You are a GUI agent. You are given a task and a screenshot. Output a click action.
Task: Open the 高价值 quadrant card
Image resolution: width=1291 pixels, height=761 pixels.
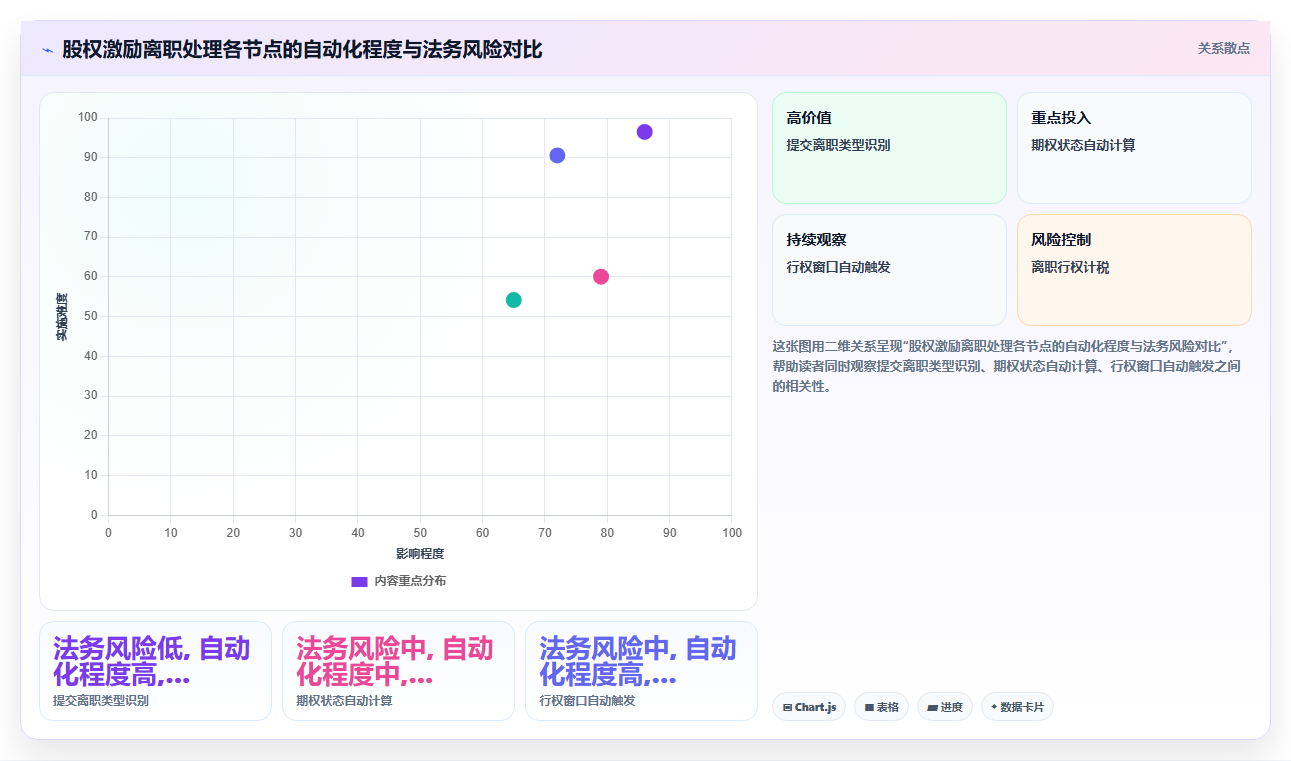tap(889, 148)
